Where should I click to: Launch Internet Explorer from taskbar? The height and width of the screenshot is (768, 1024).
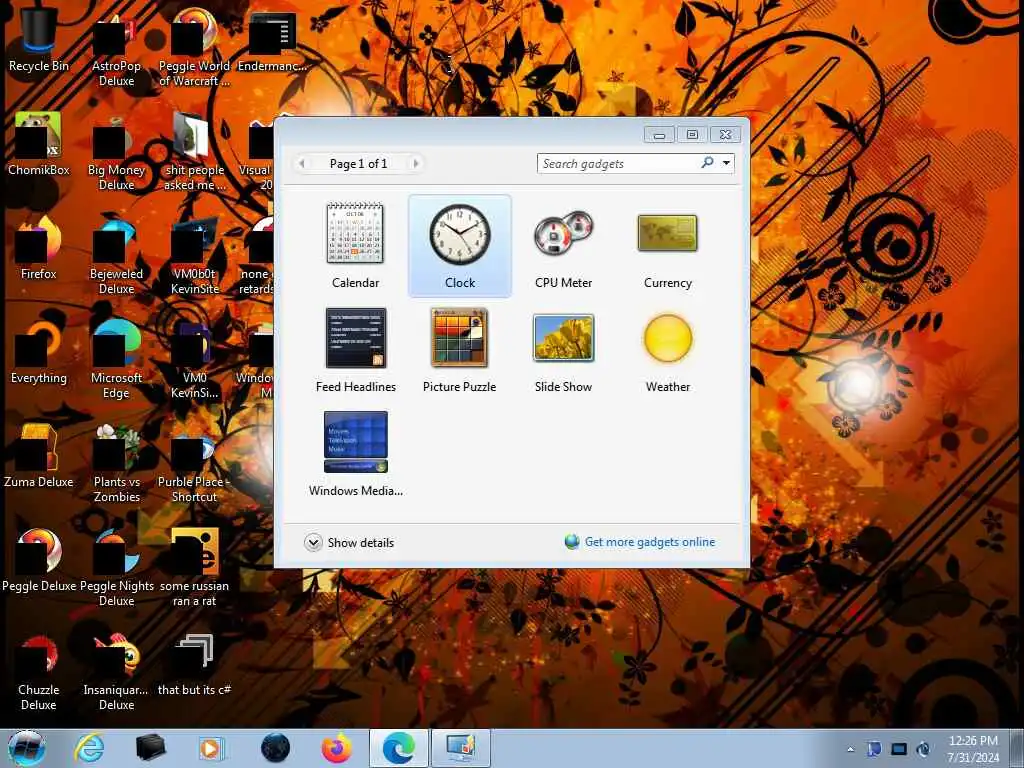tap(89, 748)
